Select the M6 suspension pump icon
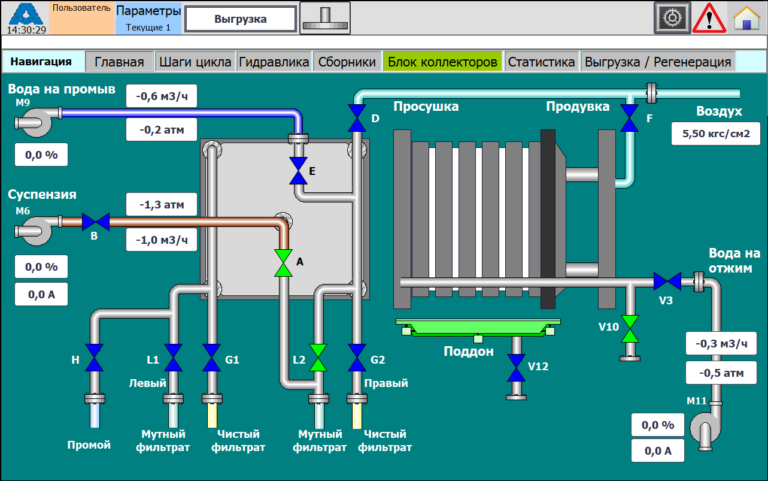The width and height of the screenshot is (768, 481). [33, 231]
